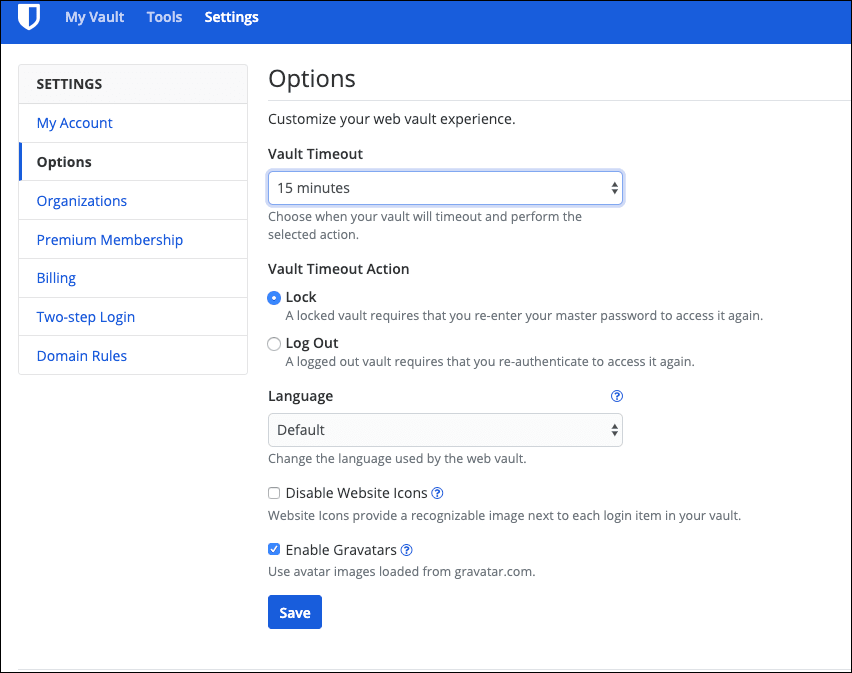Click help icon beside Disable Website Icons
Screen dimensions: 852x673
(437, 493)
